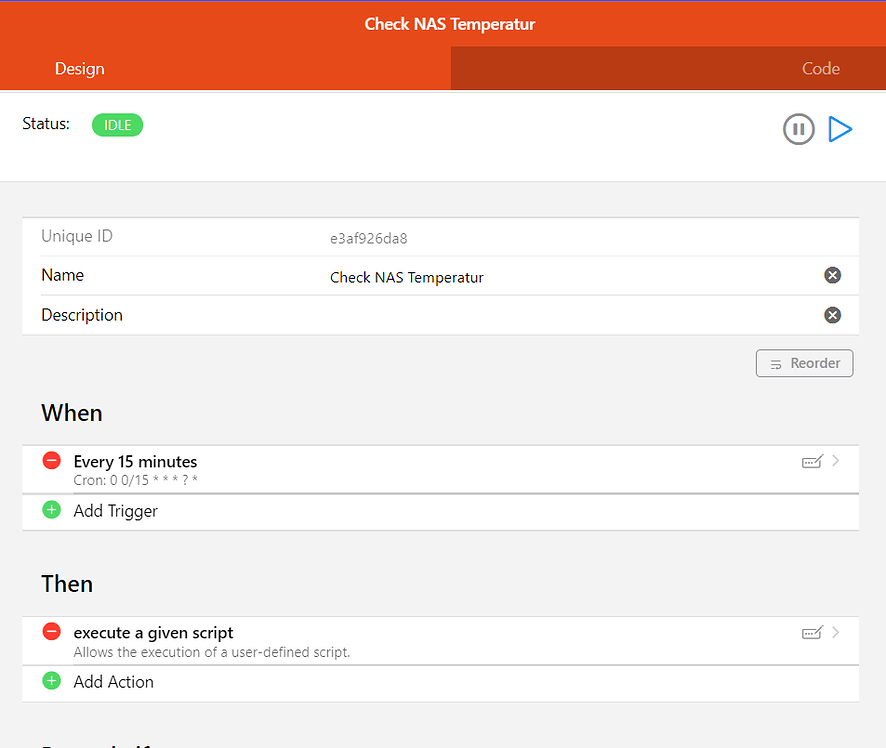This screenshot has height=748, width=886.
Task: Edit the Every 15 minutes trigger via pencil icon
Action: coord(812,461)
